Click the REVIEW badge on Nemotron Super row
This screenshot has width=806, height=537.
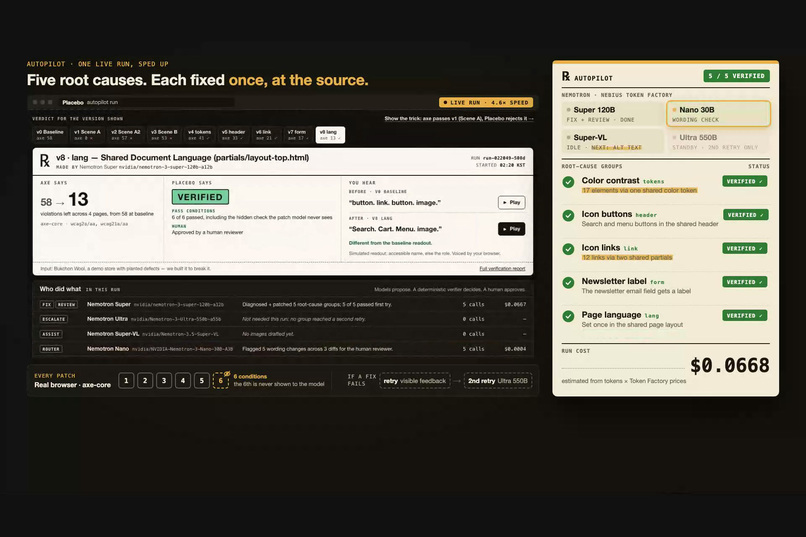67,305
